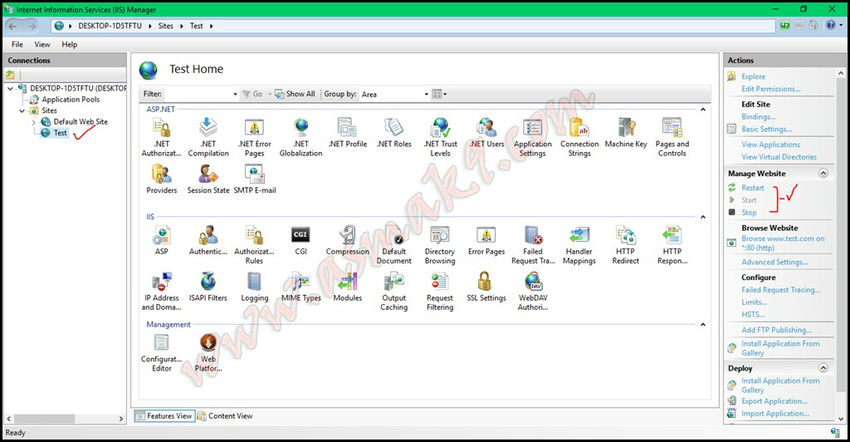850x442 pixels.
Task: Open SMTP E-mail settings
Action: (255, 180)
